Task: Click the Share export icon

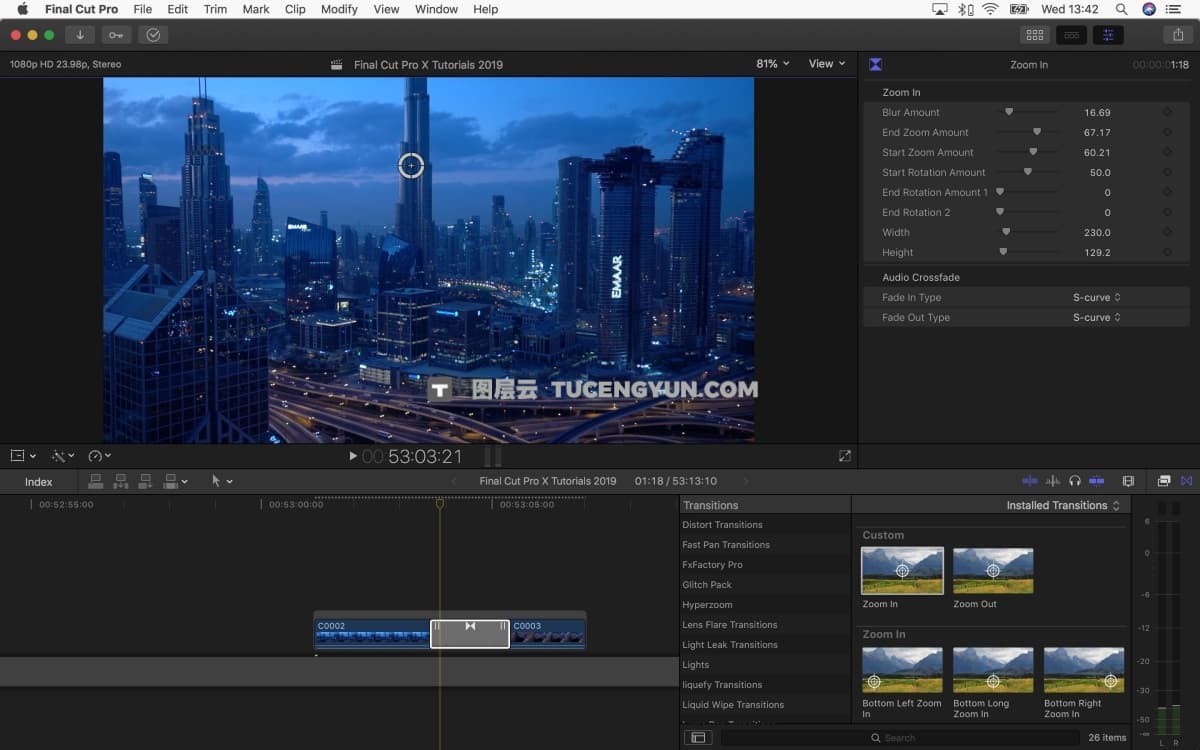Action: (x=1177, y=35)
